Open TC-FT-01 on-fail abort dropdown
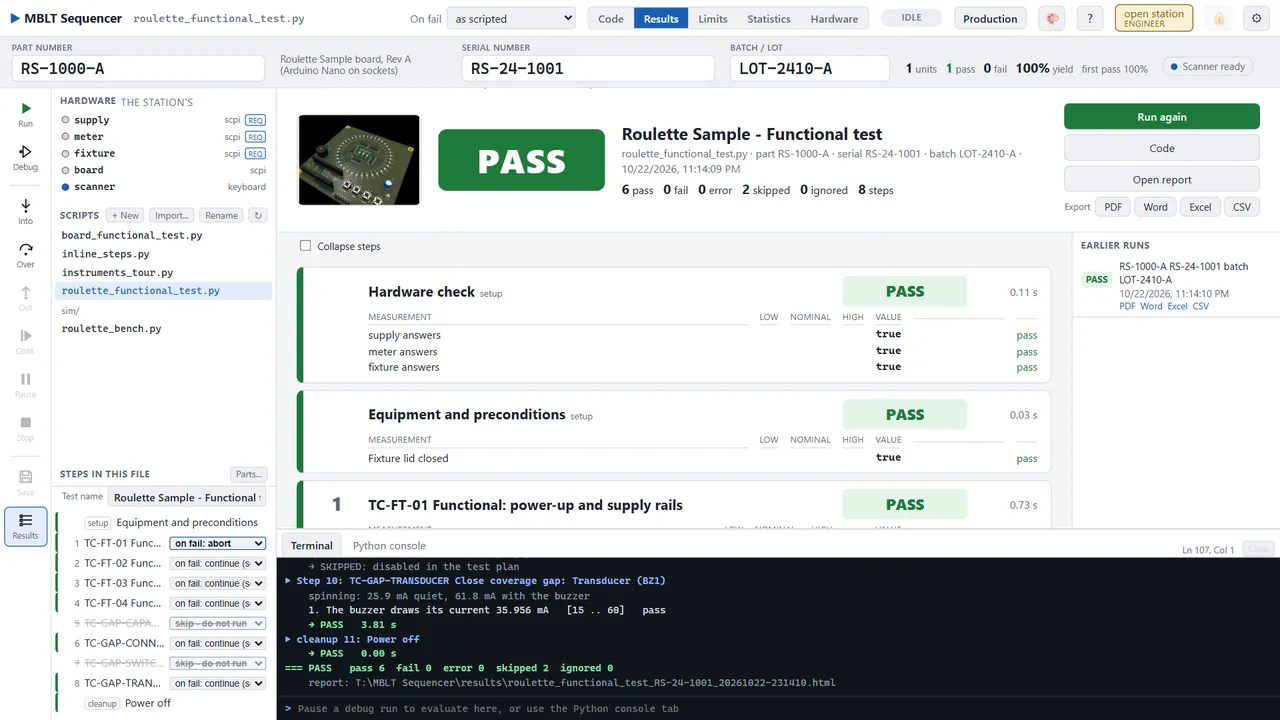This screenshot has width=1280, height=720. pyautogui.click(x=218, y=543)
